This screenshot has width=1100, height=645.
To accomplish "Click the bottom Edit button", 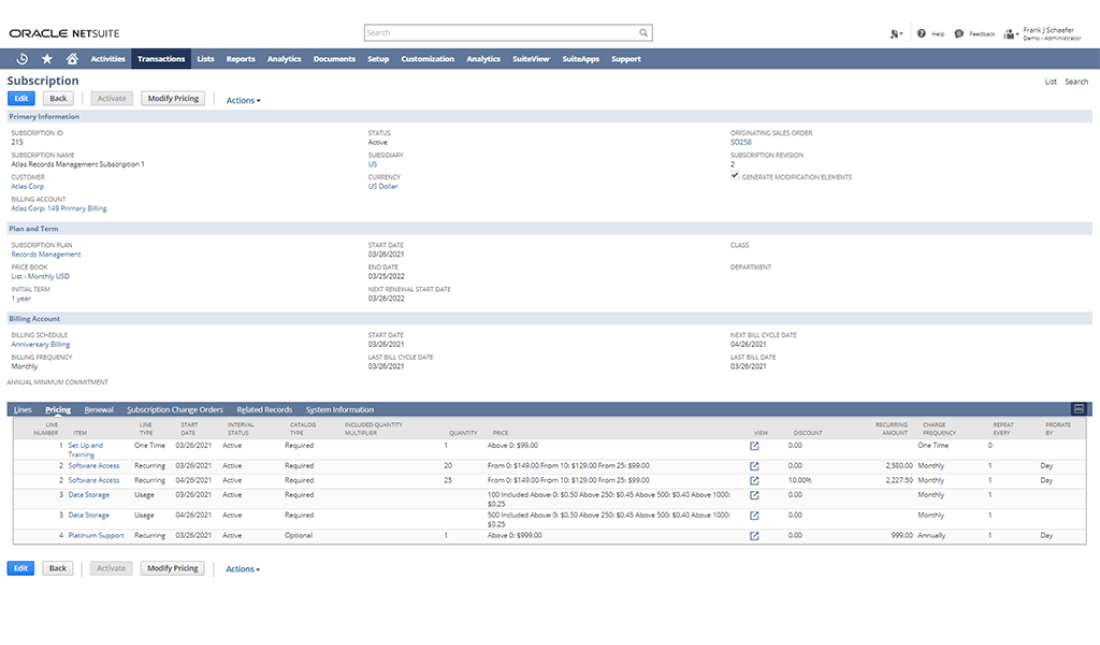I will coord(21,568).
